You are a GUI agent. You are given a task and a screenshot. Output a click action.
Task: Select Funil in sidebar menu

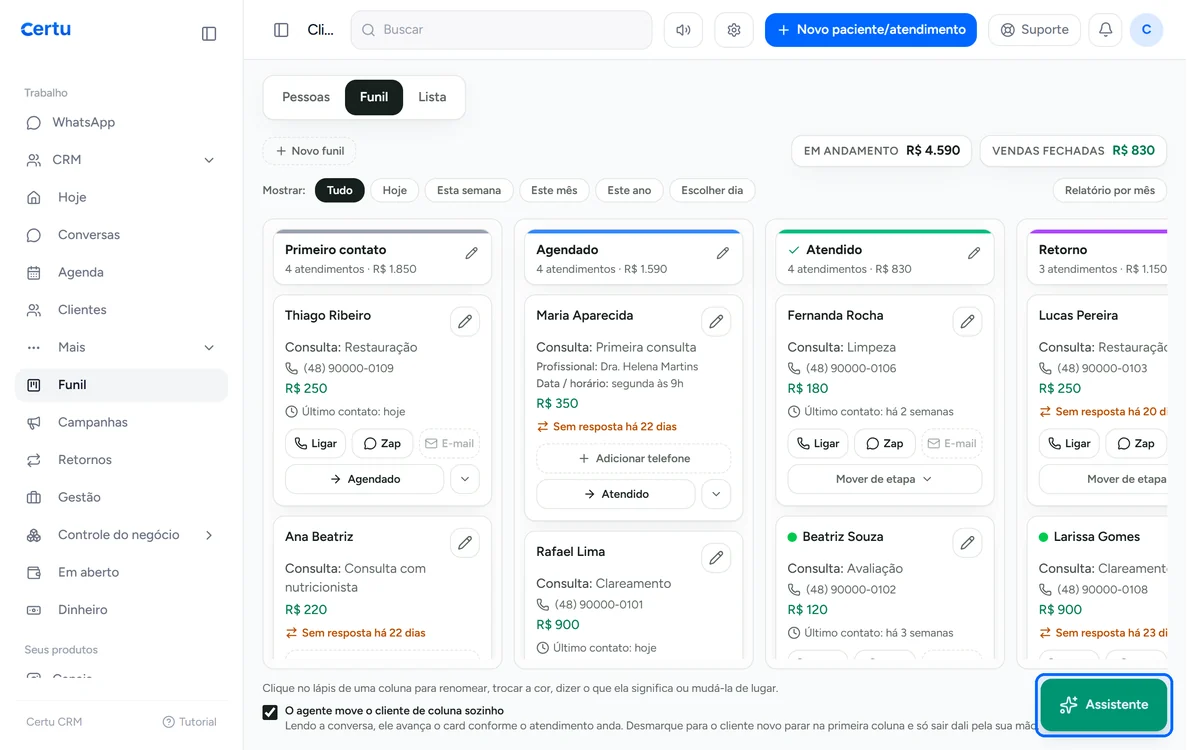(121, 385)
